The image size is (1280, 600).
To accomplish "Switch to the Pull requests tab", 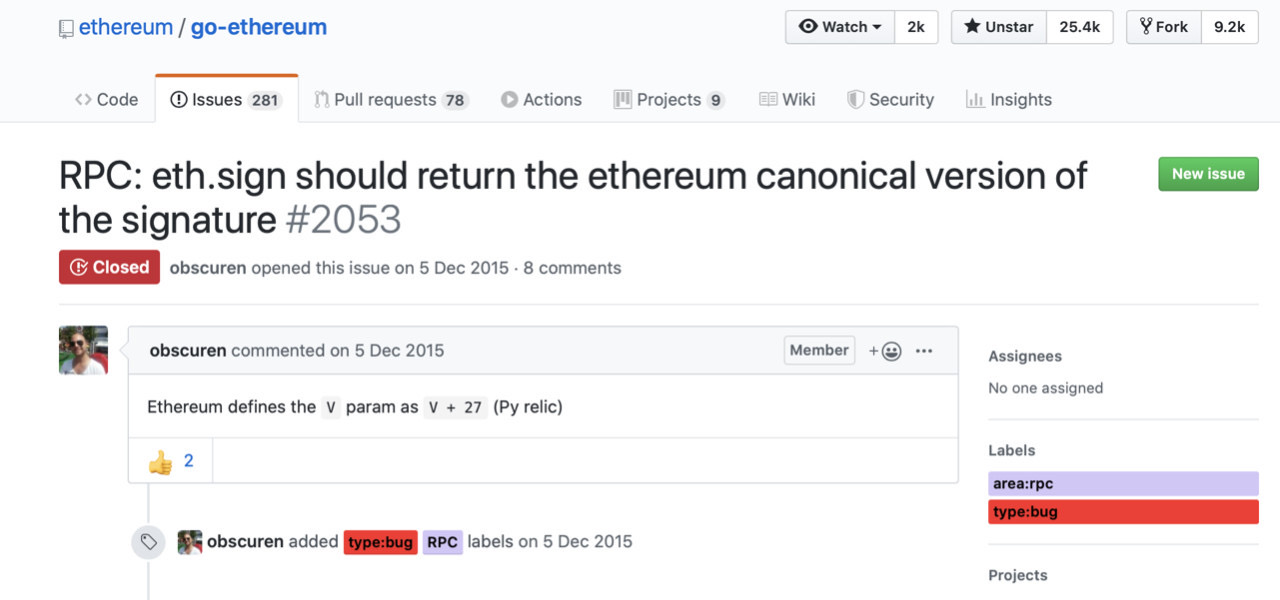I will click(391, 99).
